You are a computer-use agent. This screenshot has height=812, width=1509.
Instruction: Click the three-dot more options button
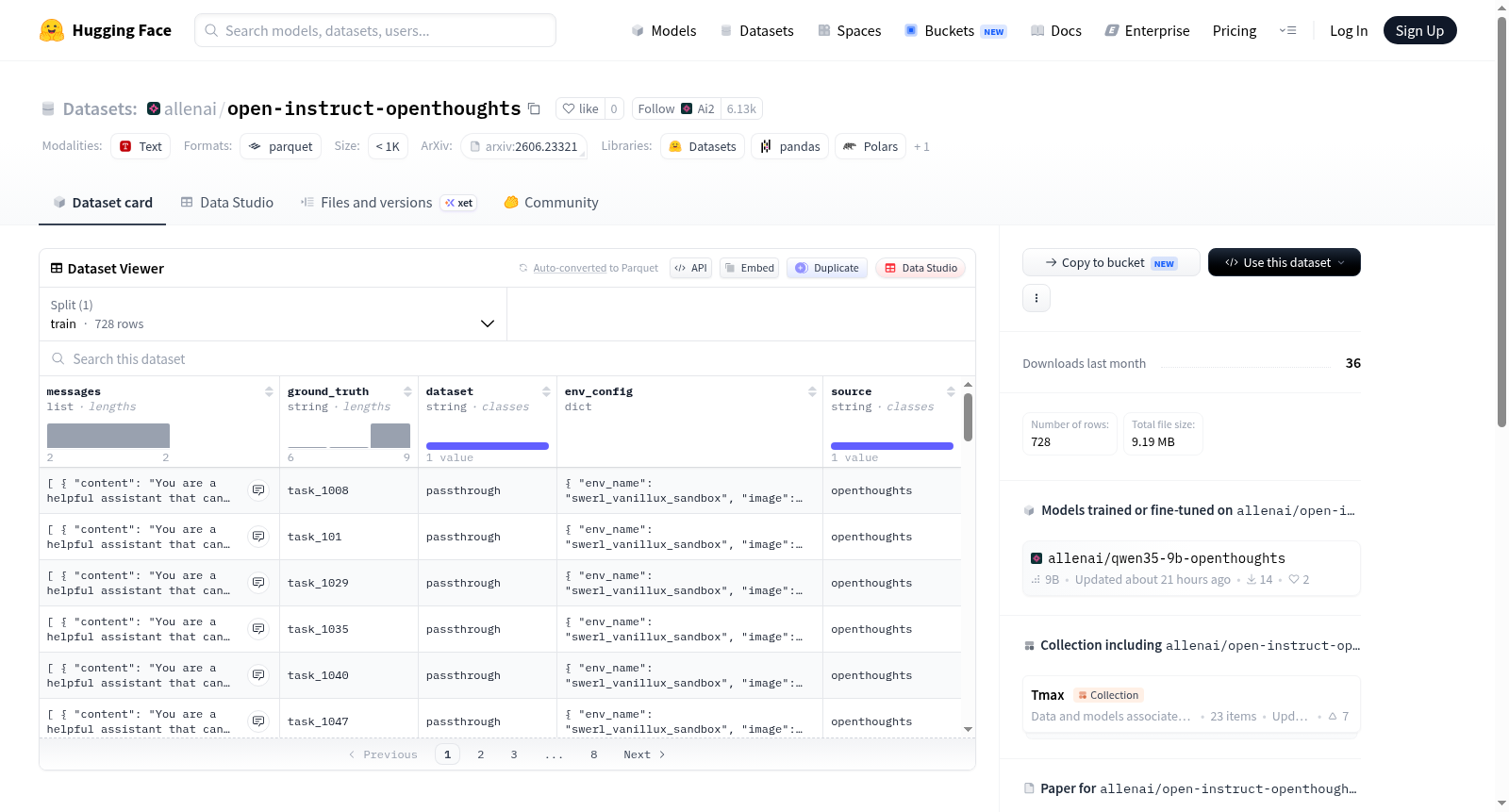1036,298
